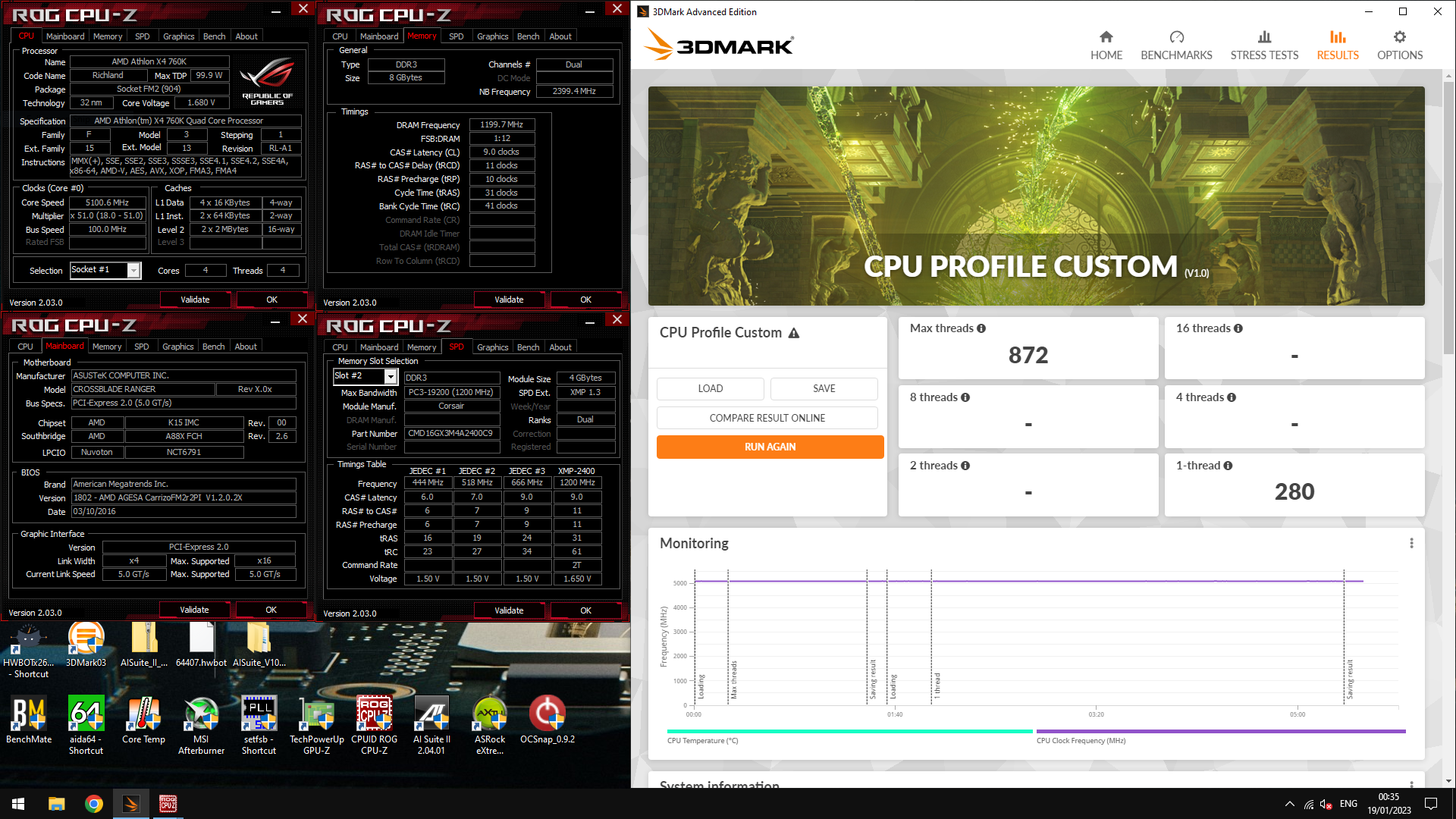Click the Core Speed 5100.6 MHz value
The height and width of the screenshot is (819, 1456).
pos(107,202)
